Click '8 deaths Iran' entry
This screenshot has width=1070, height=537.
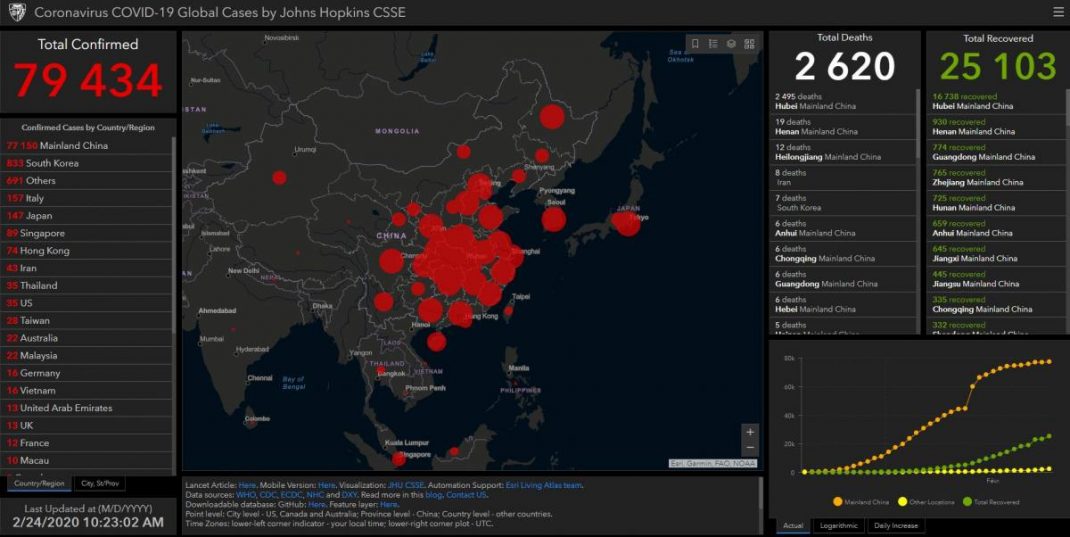[842, 177]
